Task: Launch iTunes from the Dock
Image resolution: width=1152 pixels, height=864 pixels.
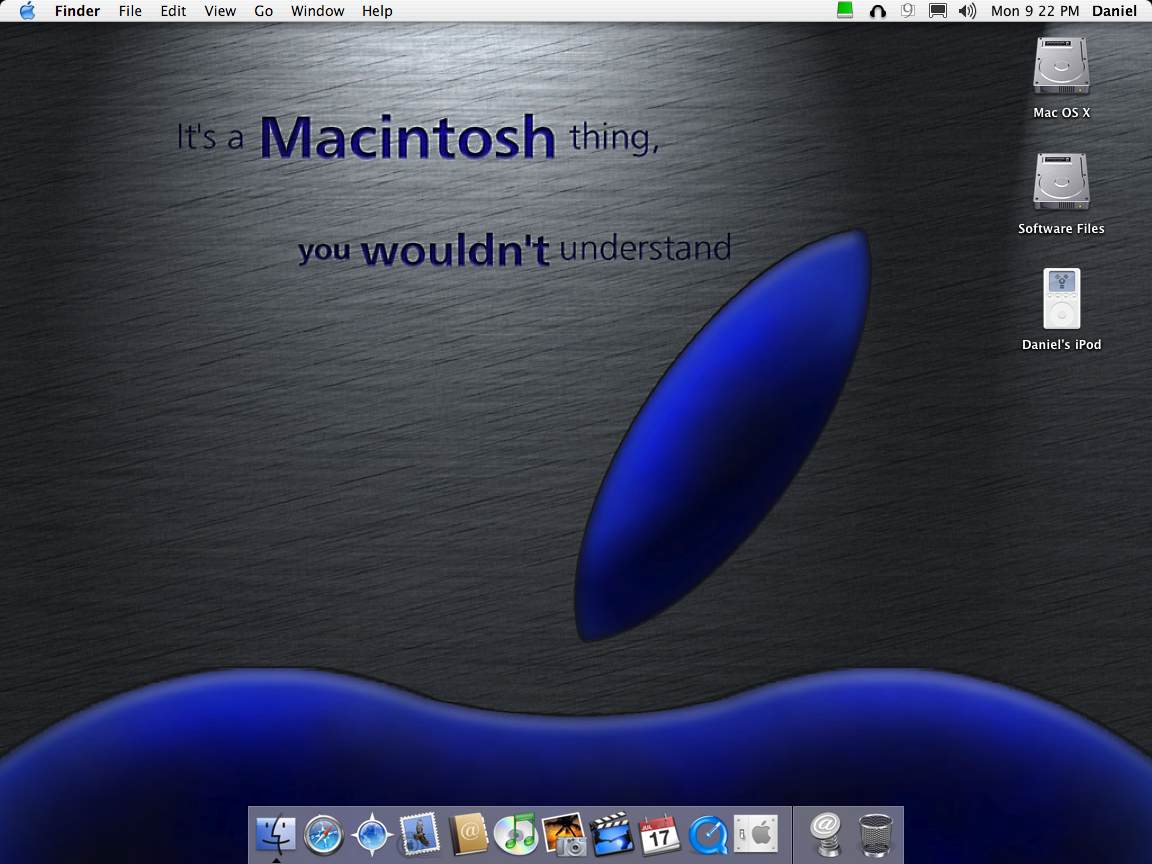Action: pos(516,834)
